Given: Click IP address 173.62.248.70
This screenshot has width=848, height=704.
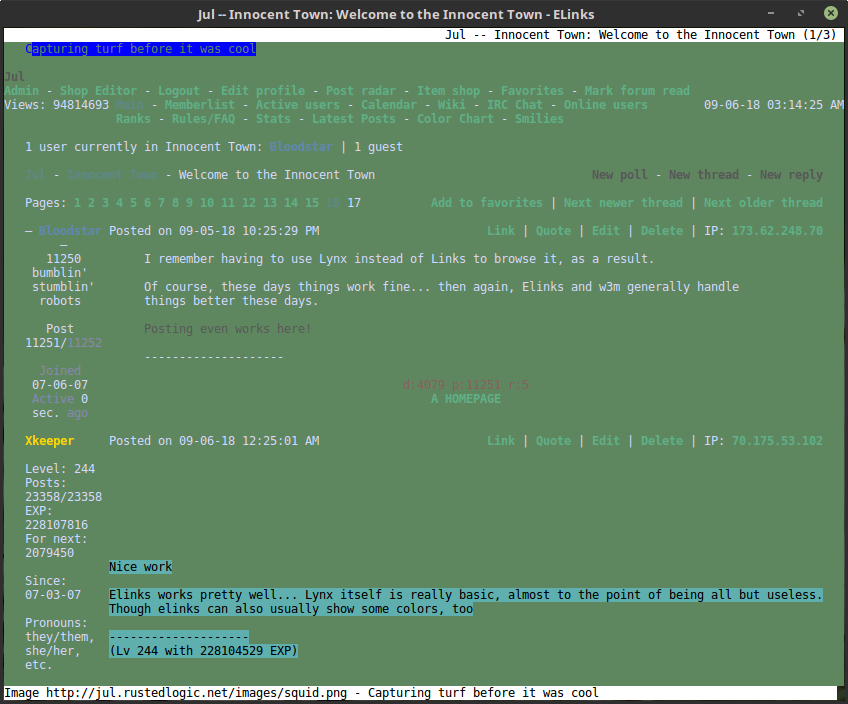Looking at the screenshot, I should pos(777,231).
